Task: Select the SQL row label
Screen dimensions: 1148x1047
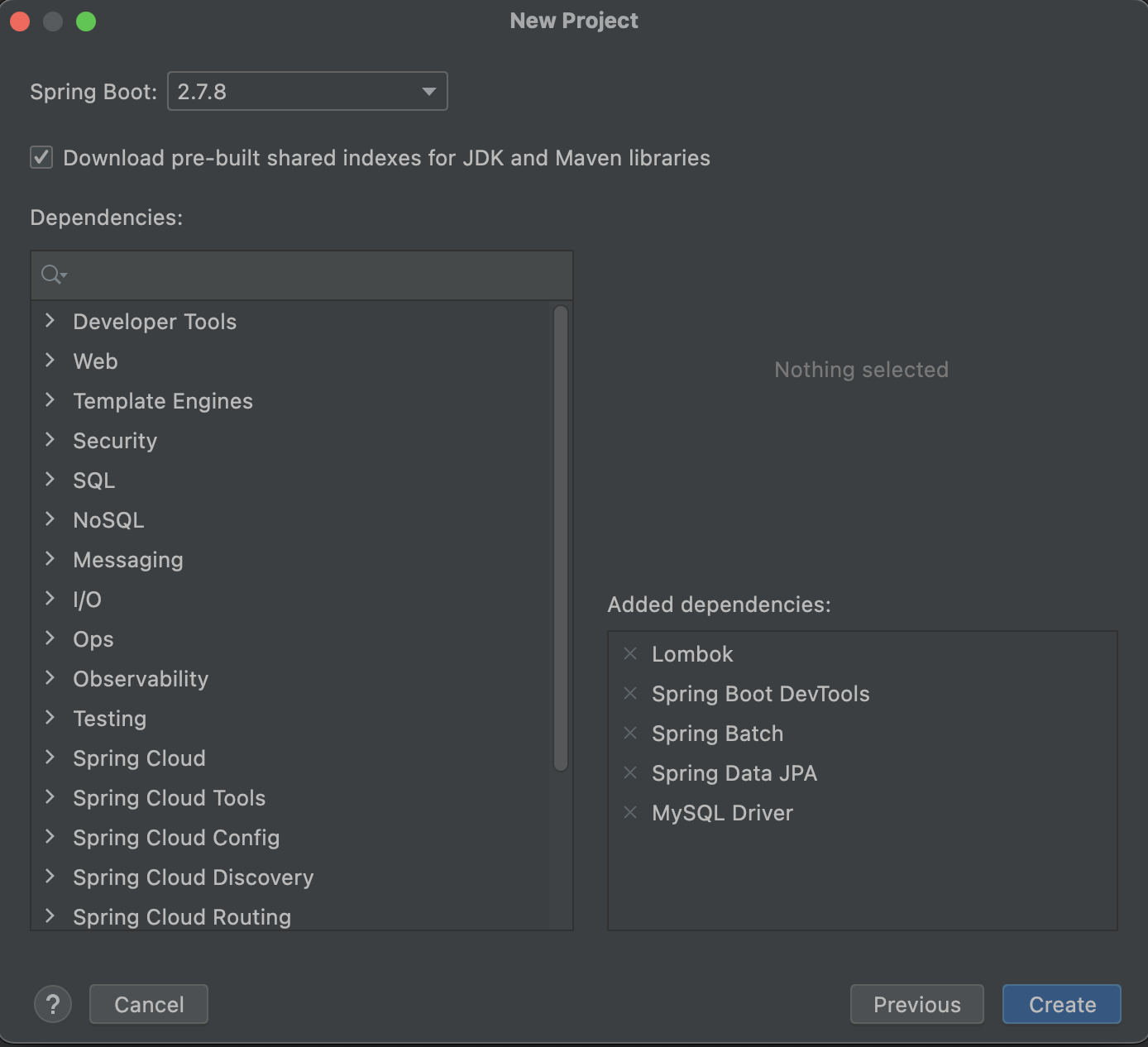Action: pyautogui.click(x=93, y=480)
